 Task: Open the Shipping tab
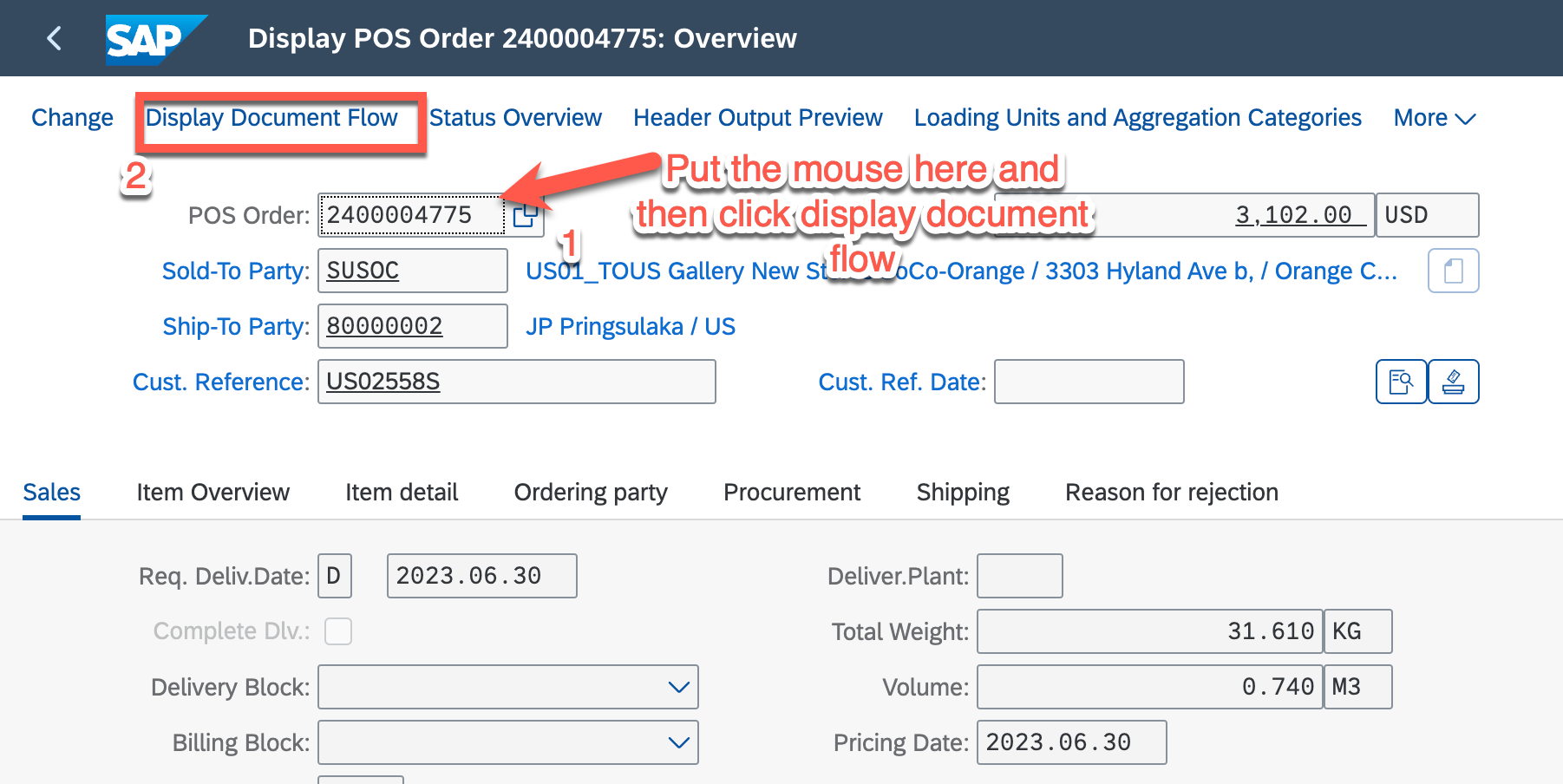coord(963,493)
